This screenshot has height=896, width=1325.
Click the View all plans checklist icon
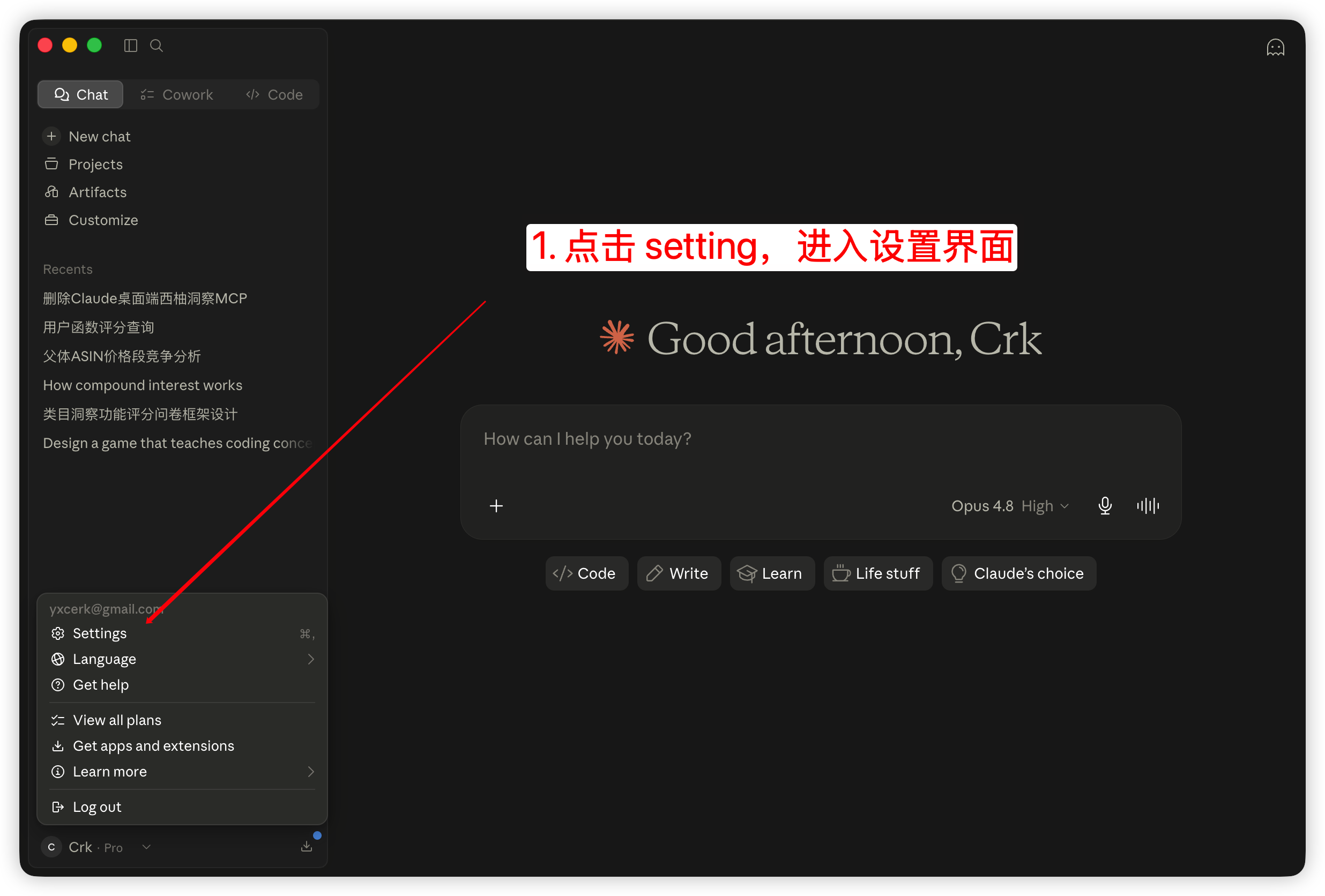pyautogui.click(x=57, y=720)
